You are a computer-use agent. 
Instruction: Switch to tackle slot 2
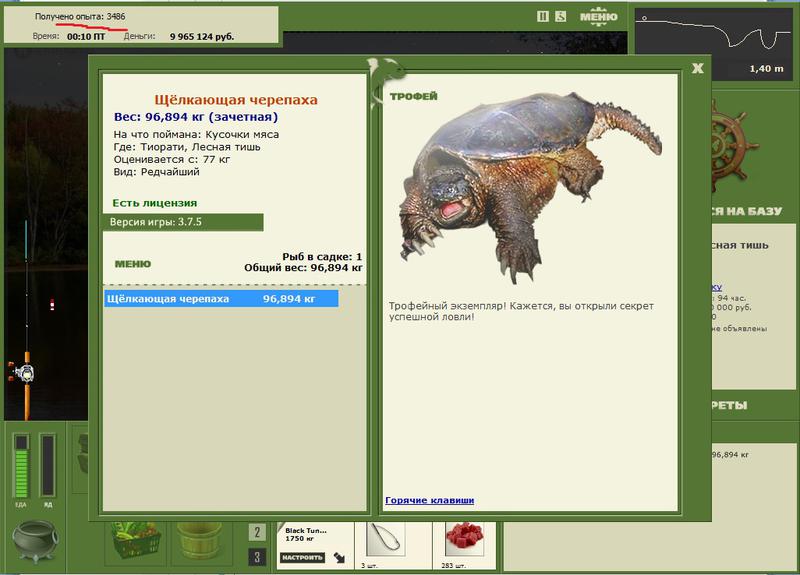[257, 532]
